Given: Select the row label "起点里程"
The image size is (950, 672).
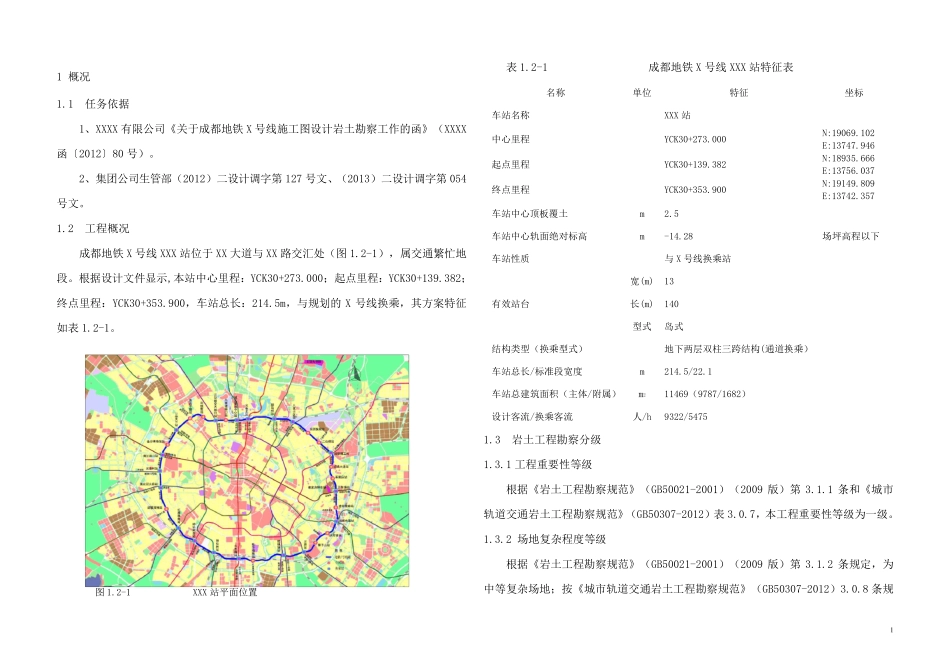Looking at the screenshot, I should 510,164.
